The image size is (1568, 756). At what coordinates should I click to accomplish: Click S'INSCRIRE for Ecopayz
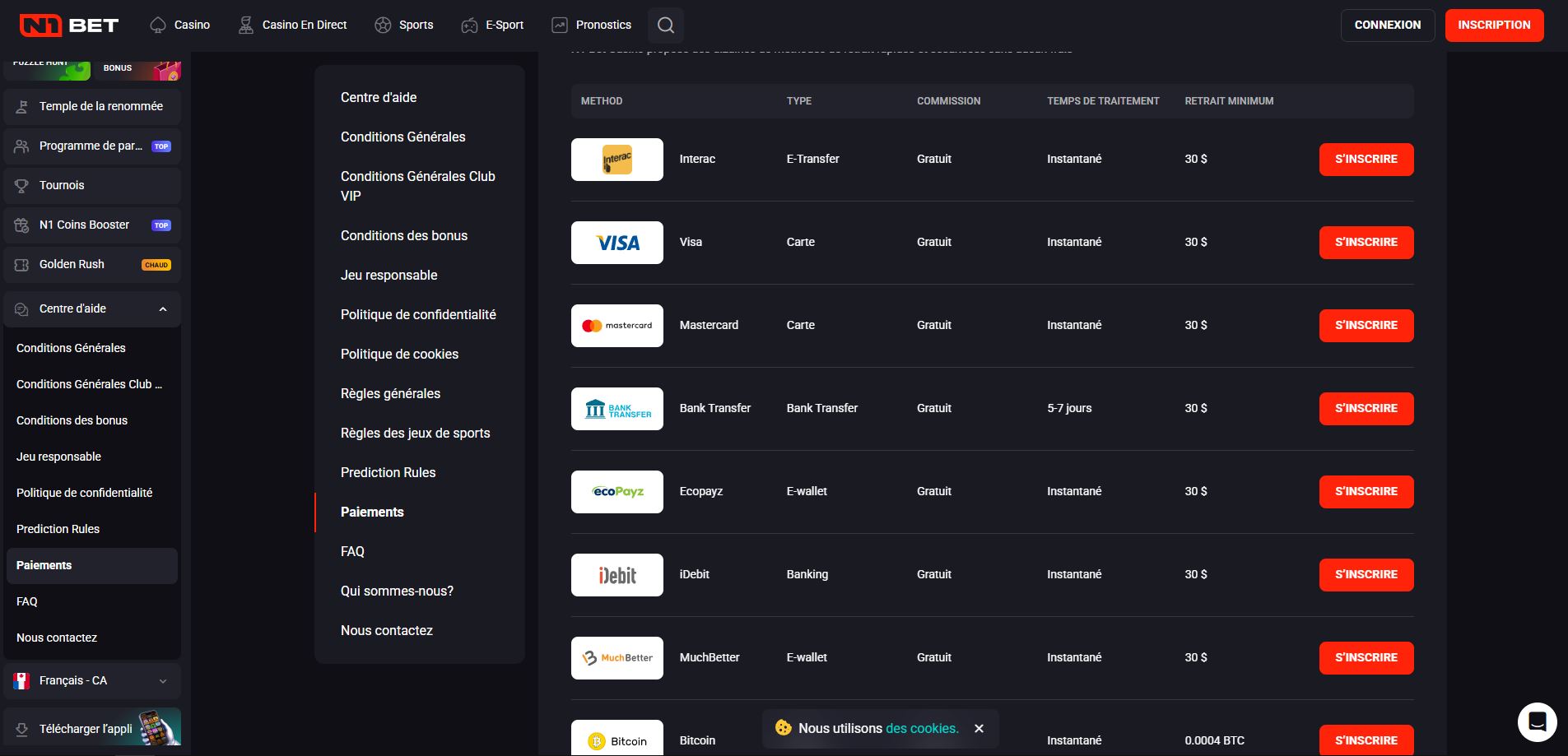[1366, 492]
